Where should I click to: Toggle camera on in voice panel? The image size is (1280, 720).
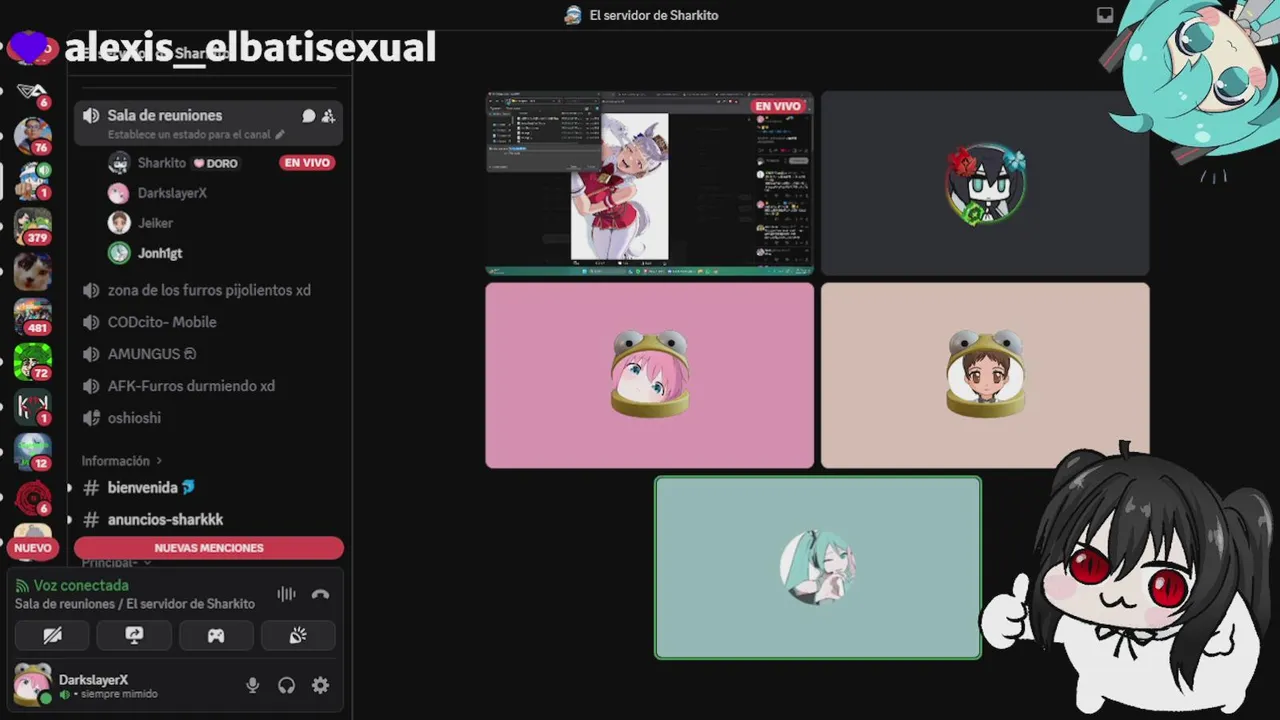52,635
